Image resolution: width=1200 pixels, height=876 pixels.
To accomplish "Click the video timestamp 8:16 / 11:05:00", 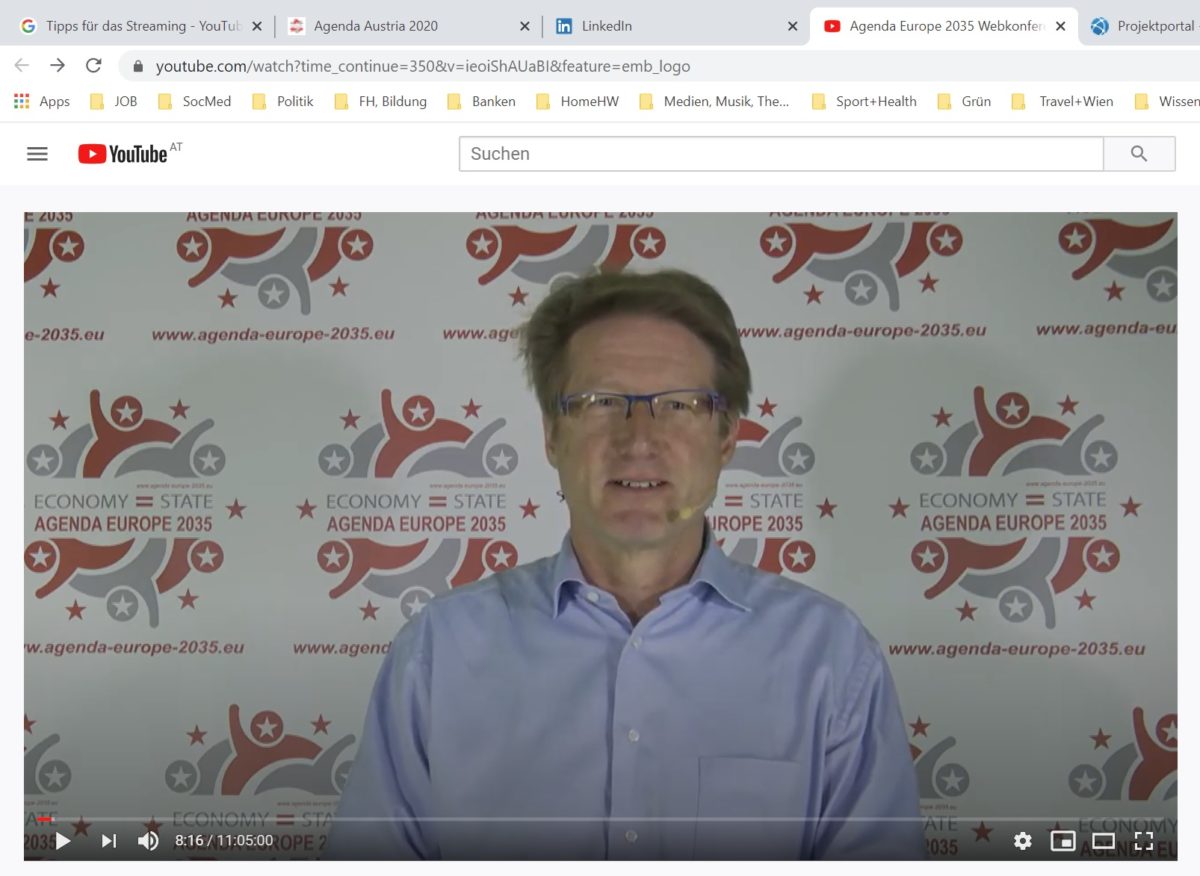I will pyautogui.click(x=224, y=841).
